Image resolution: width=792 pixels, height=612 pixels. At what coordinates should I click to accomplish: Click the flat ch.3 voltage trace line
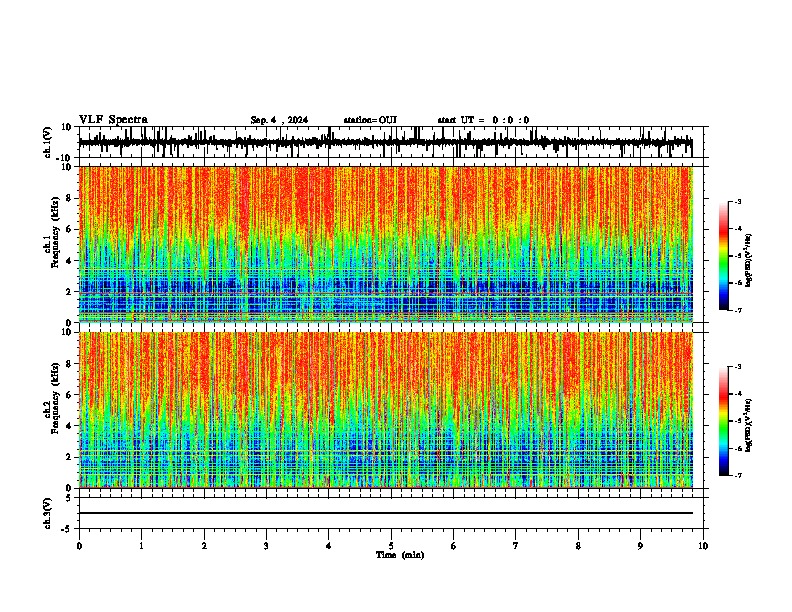(386, 513)
